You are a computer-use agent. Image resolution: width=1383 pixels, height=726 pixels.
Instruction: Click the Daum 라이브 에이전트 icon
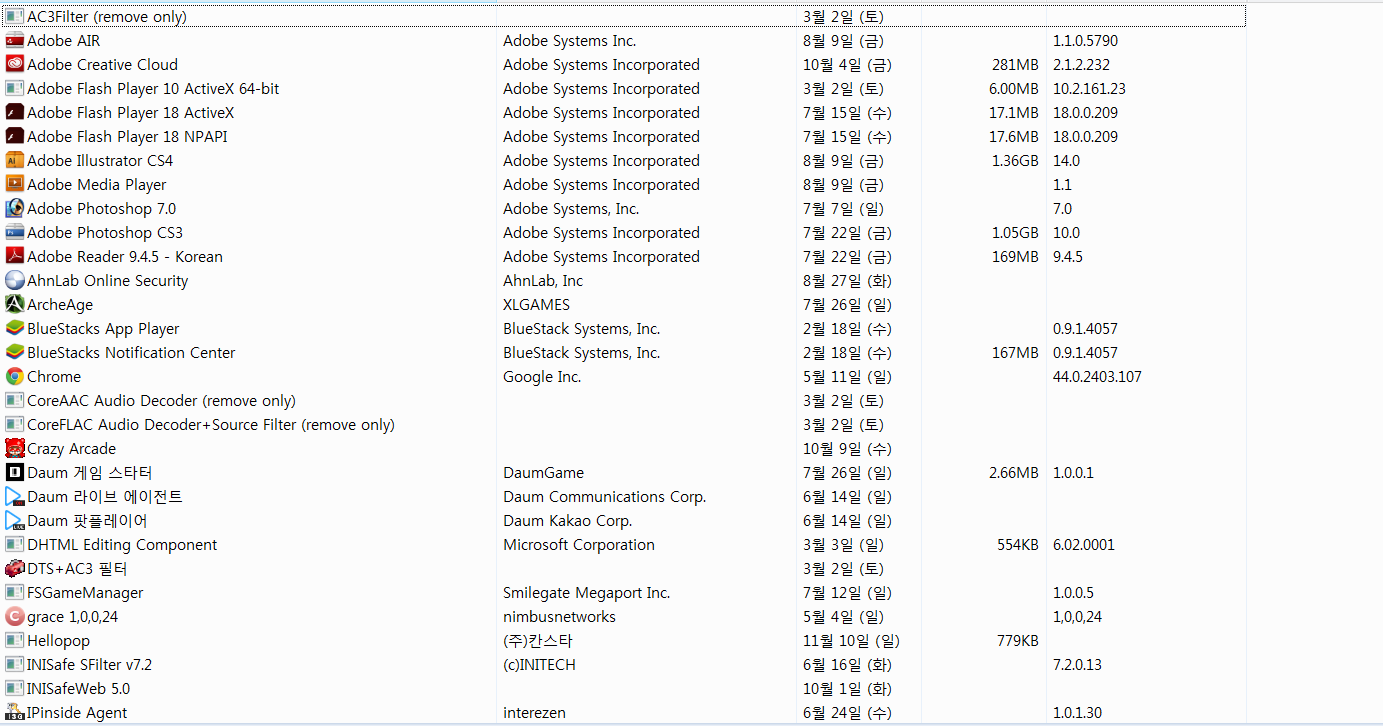pyautogui.click(x=14, y=497)
